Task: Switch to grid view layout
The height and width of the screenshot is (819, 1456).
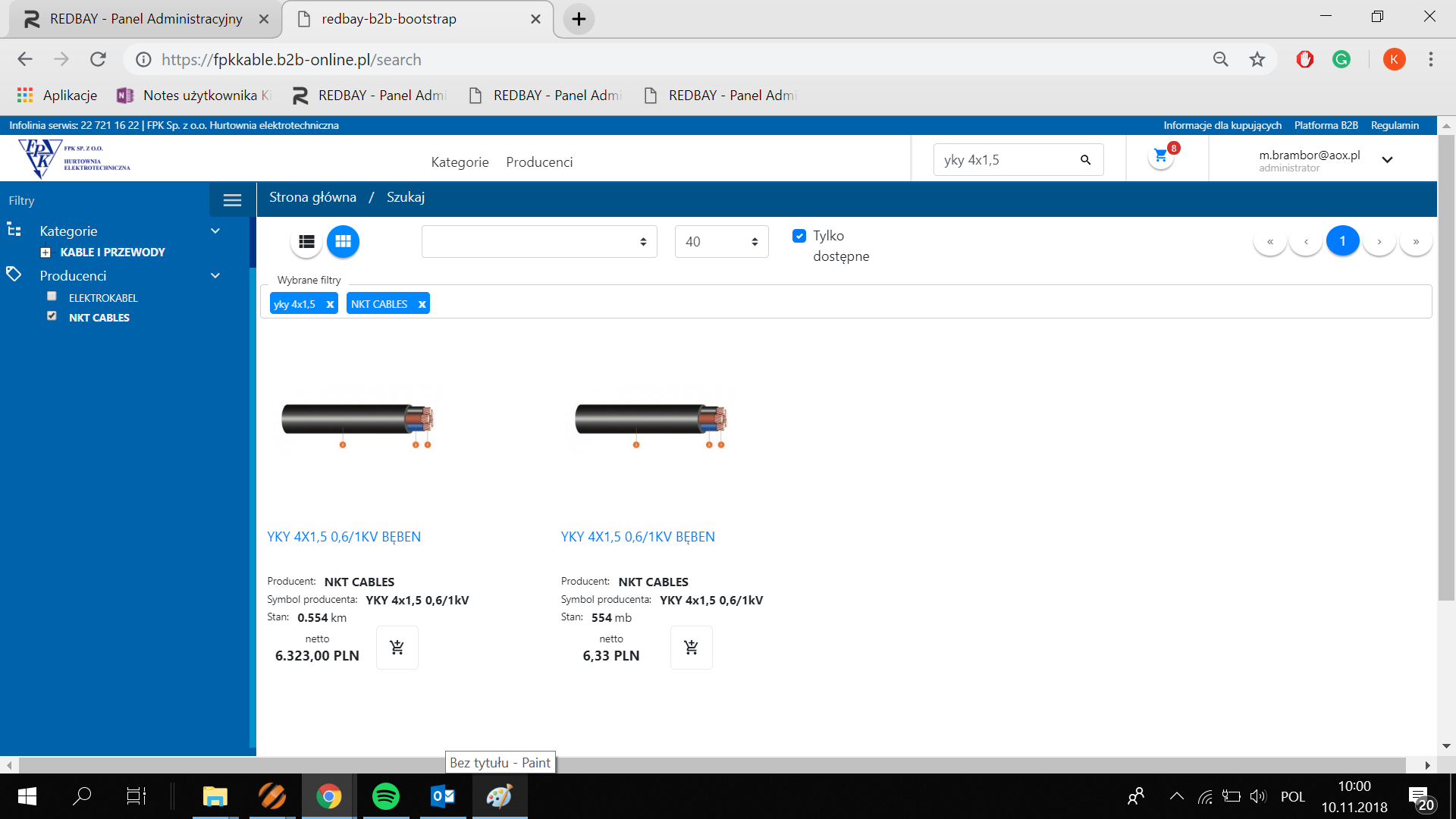Action: [343, 241]
